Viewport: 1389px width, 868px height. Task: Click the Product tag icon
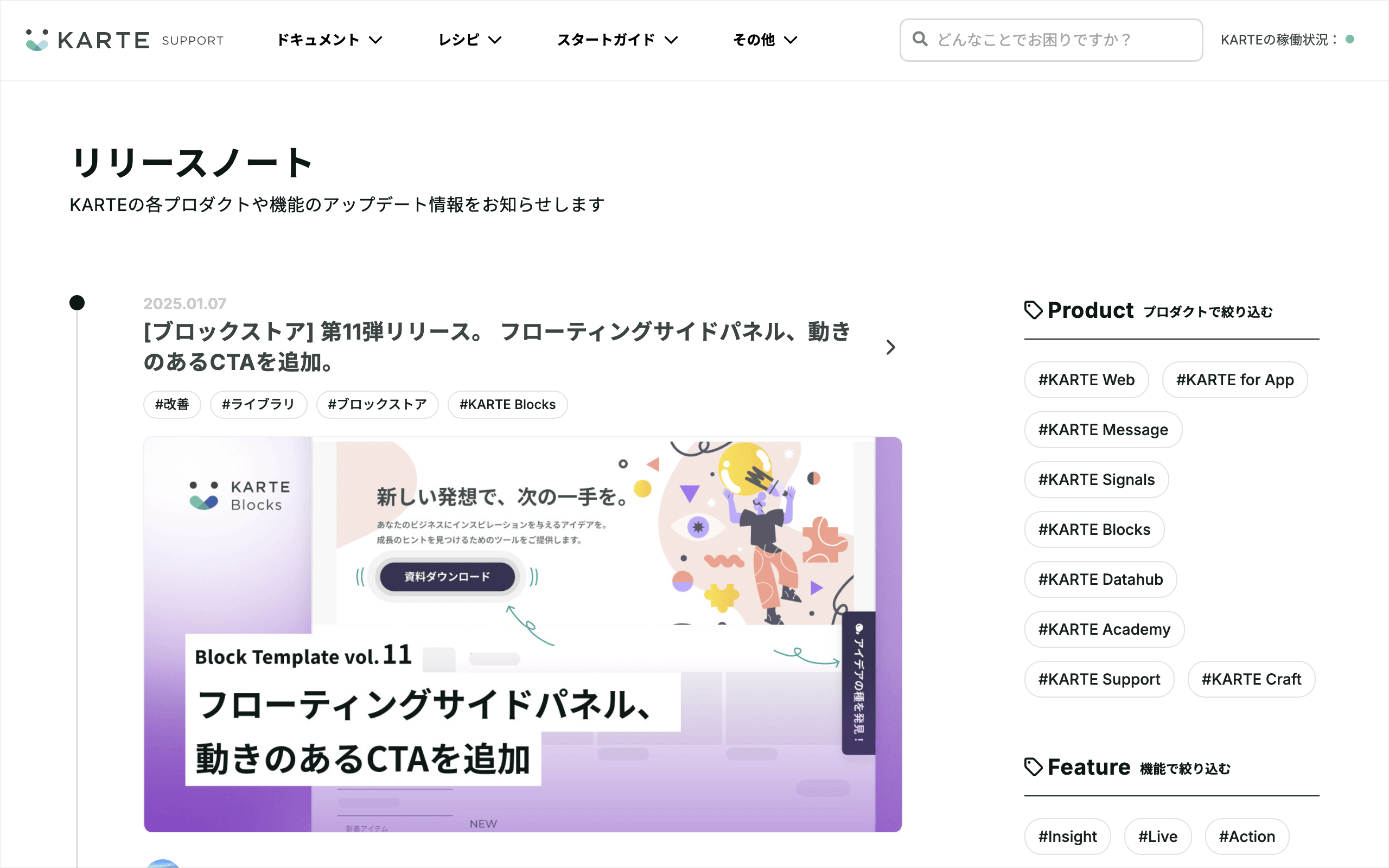tap(1033, 310)
